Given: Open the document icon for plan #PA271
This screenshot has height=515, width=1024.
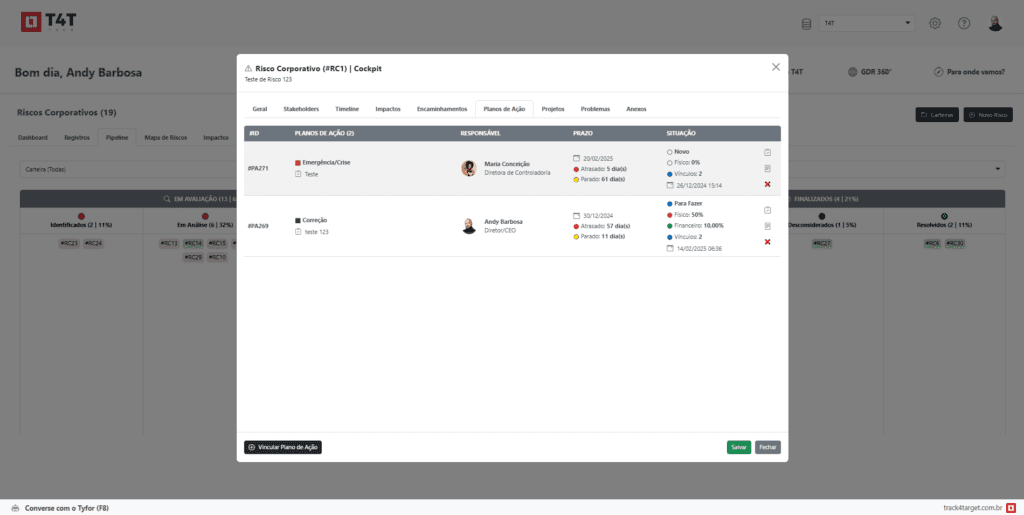Looking at the screenshot, I should pos(767,168).
